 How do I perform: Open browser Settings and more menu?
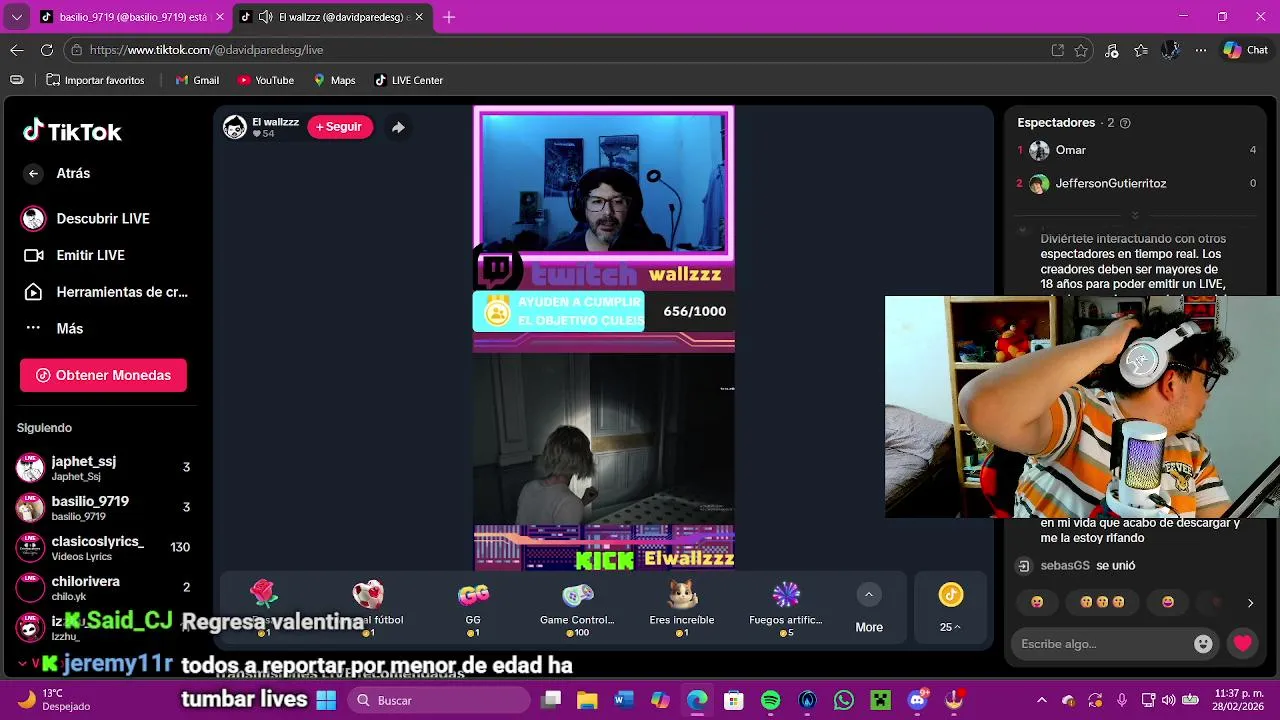coord(1201,50)
